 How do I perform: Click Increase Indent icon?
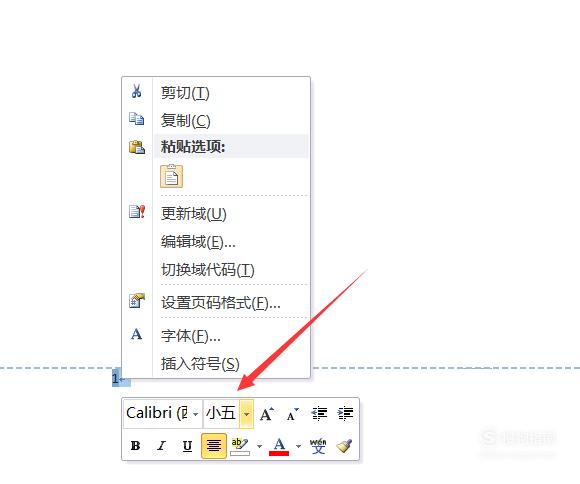click(x=345, y=414)
